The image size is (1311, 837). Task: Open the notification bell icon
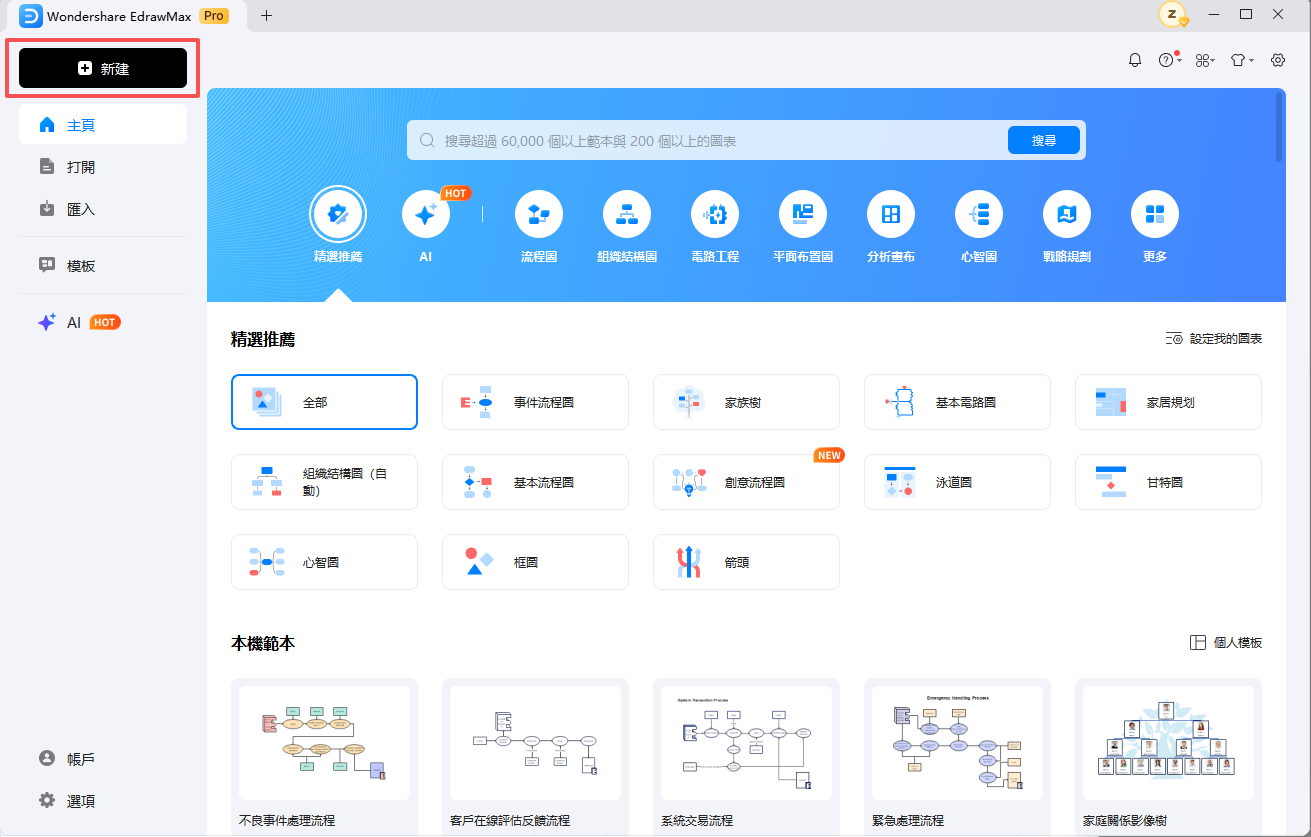click(x=1134, y=59)
